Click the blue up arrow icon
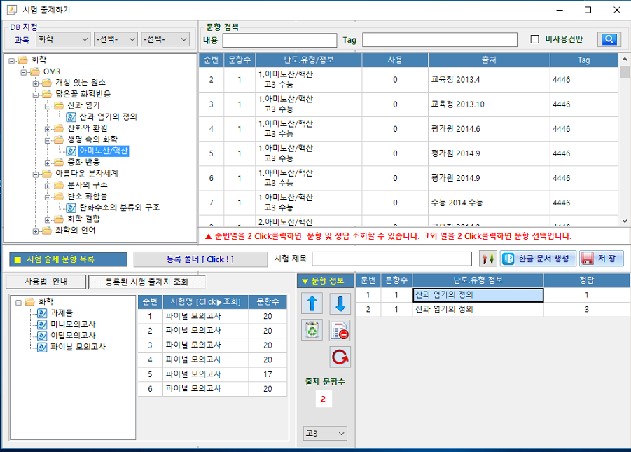Image resolution: width=631 pixels, height=452 pixels. point(312,304)
